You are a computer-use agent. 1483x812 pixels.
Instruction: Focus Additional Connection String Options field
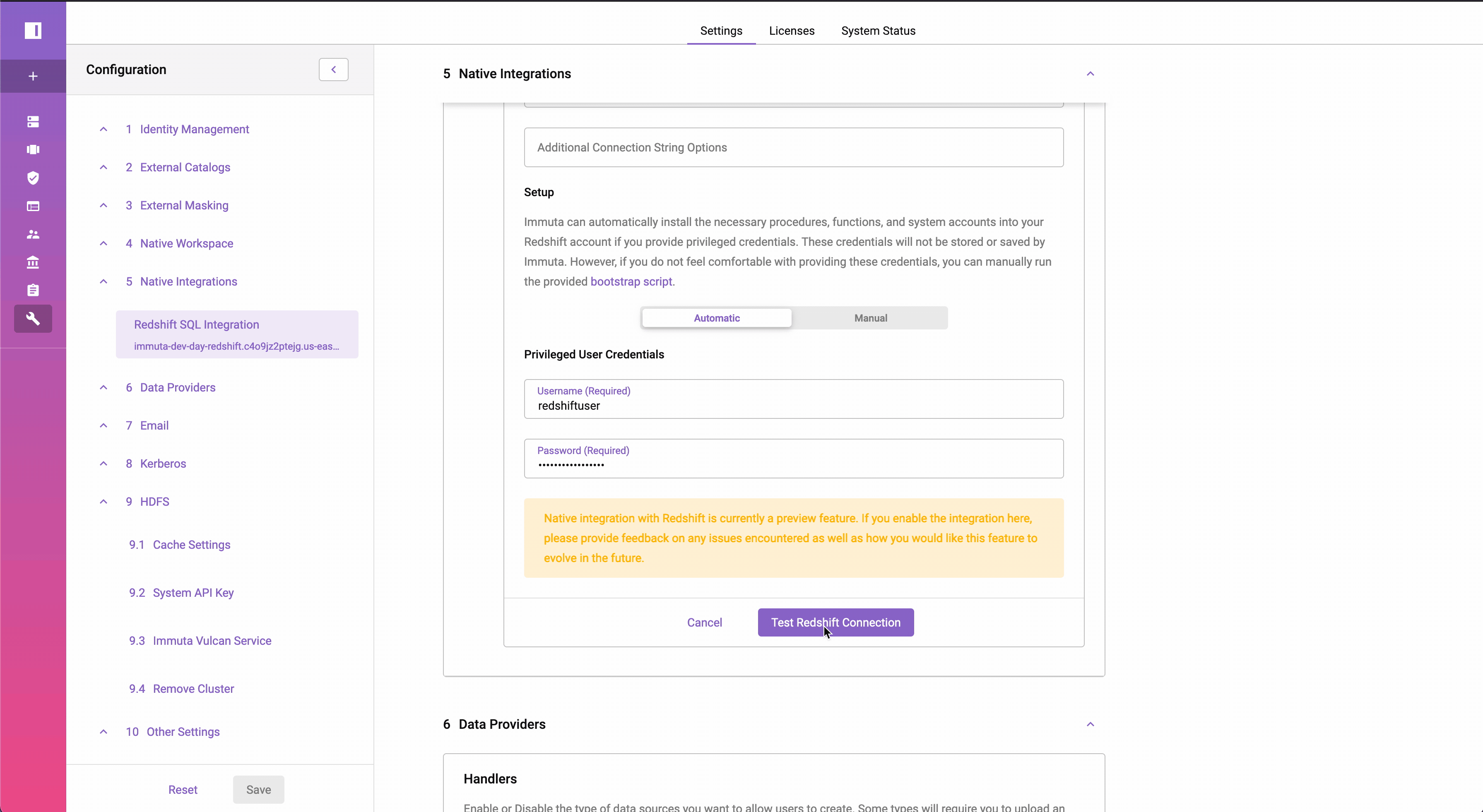tap(793, 147)
